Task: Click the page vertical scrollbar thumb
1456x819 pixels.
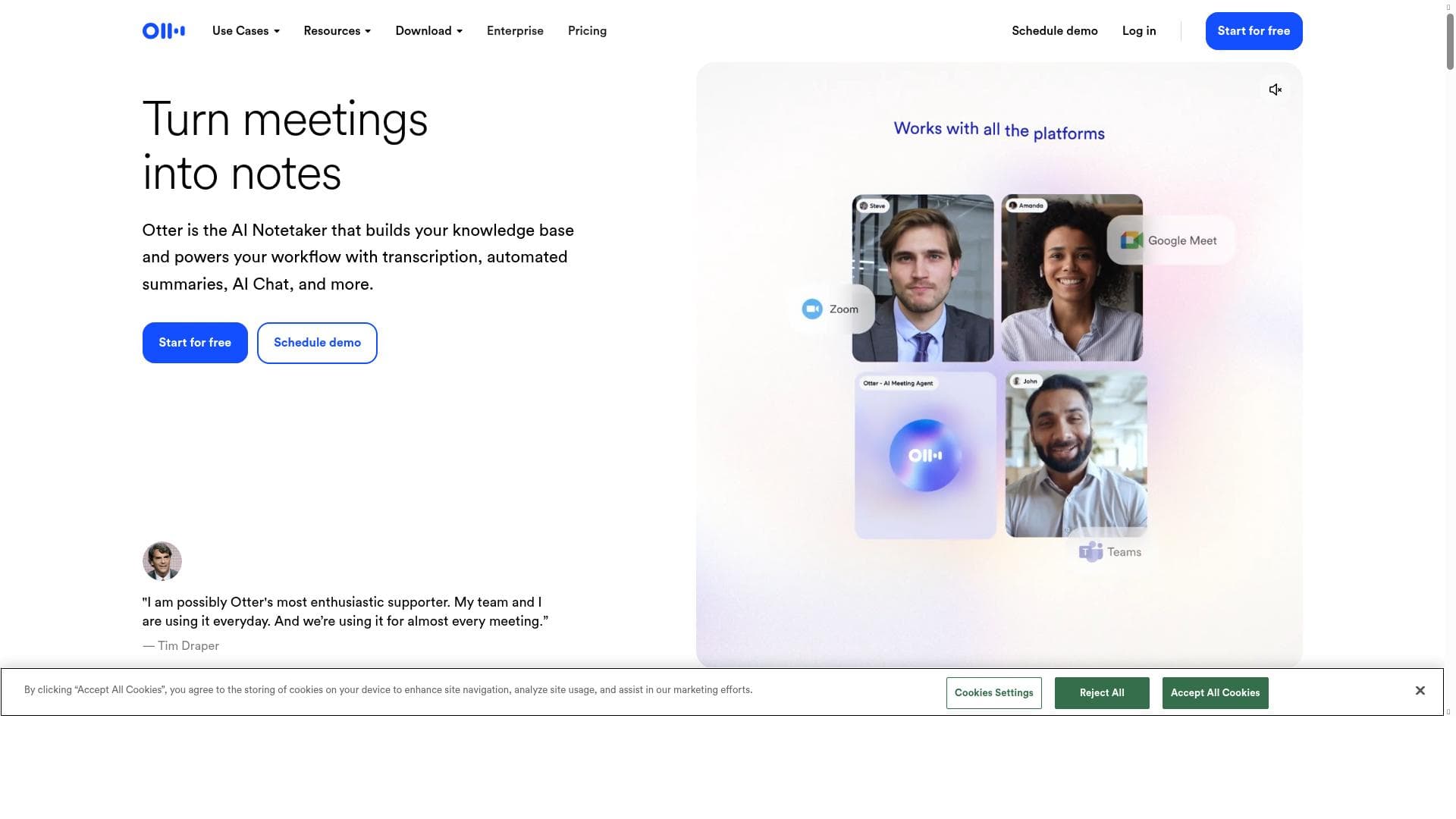Action: click(1450, 42)
